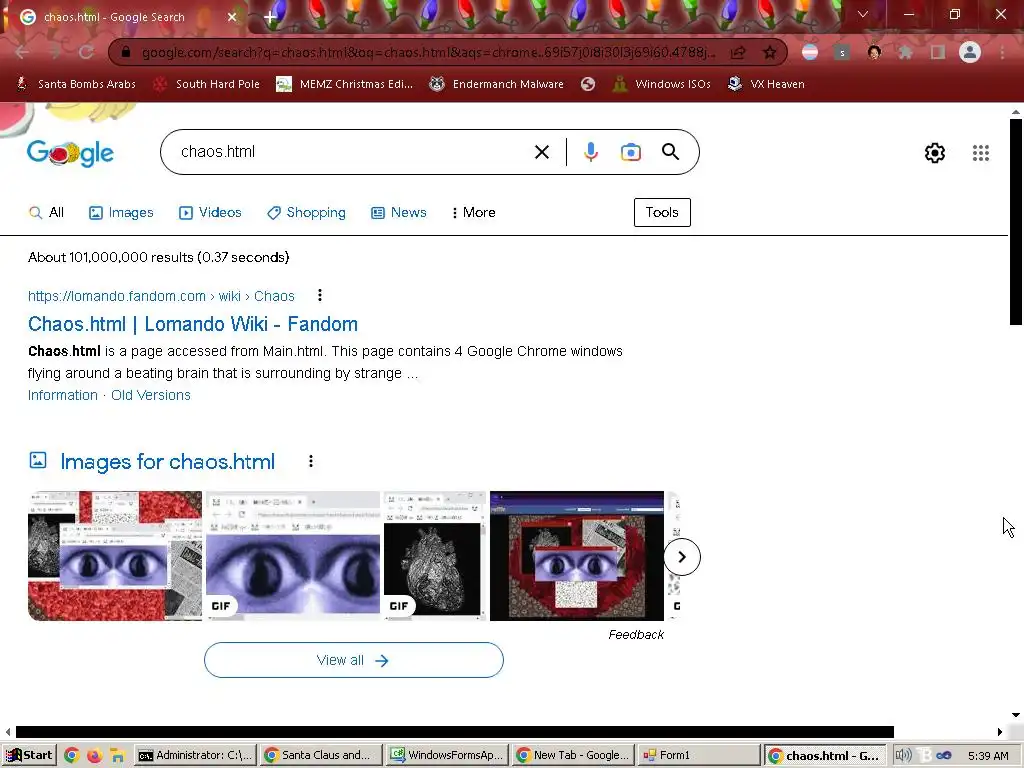The height and width of the screenshot is (768, 1024).
Task: Open the Information sitelink
Action: coord(63,395)
